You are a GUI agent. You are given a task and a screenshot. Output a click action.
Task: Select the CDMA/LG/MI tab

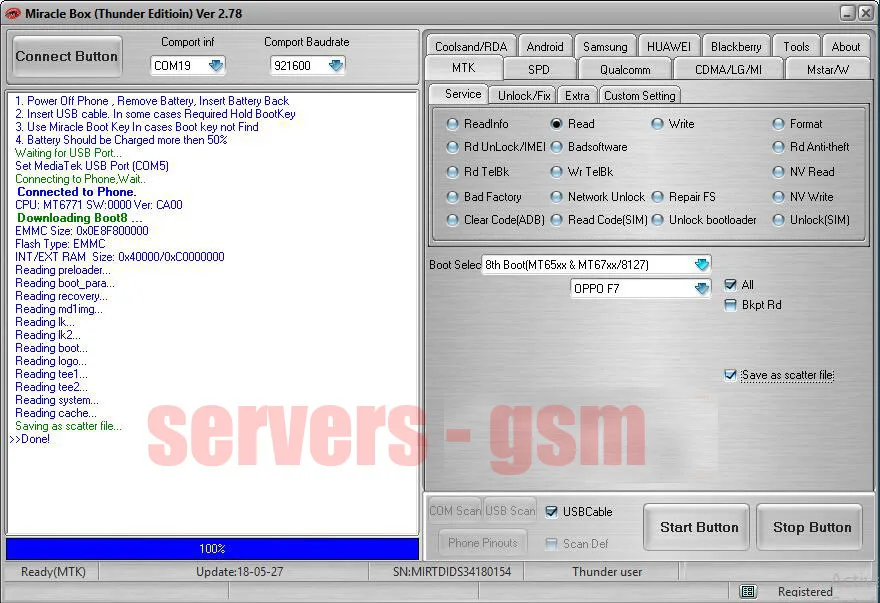(x=728, y=69)
